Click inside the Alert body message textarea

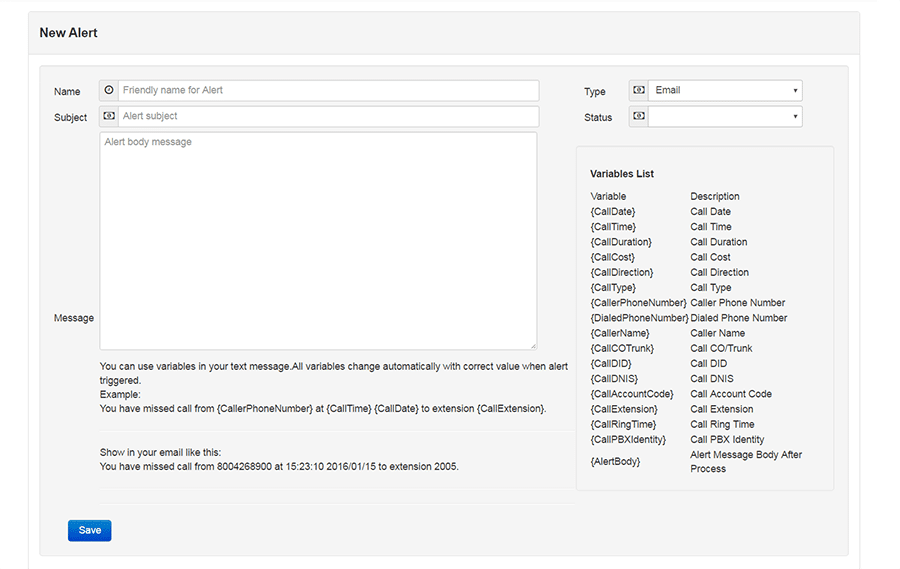click(318, 240)
